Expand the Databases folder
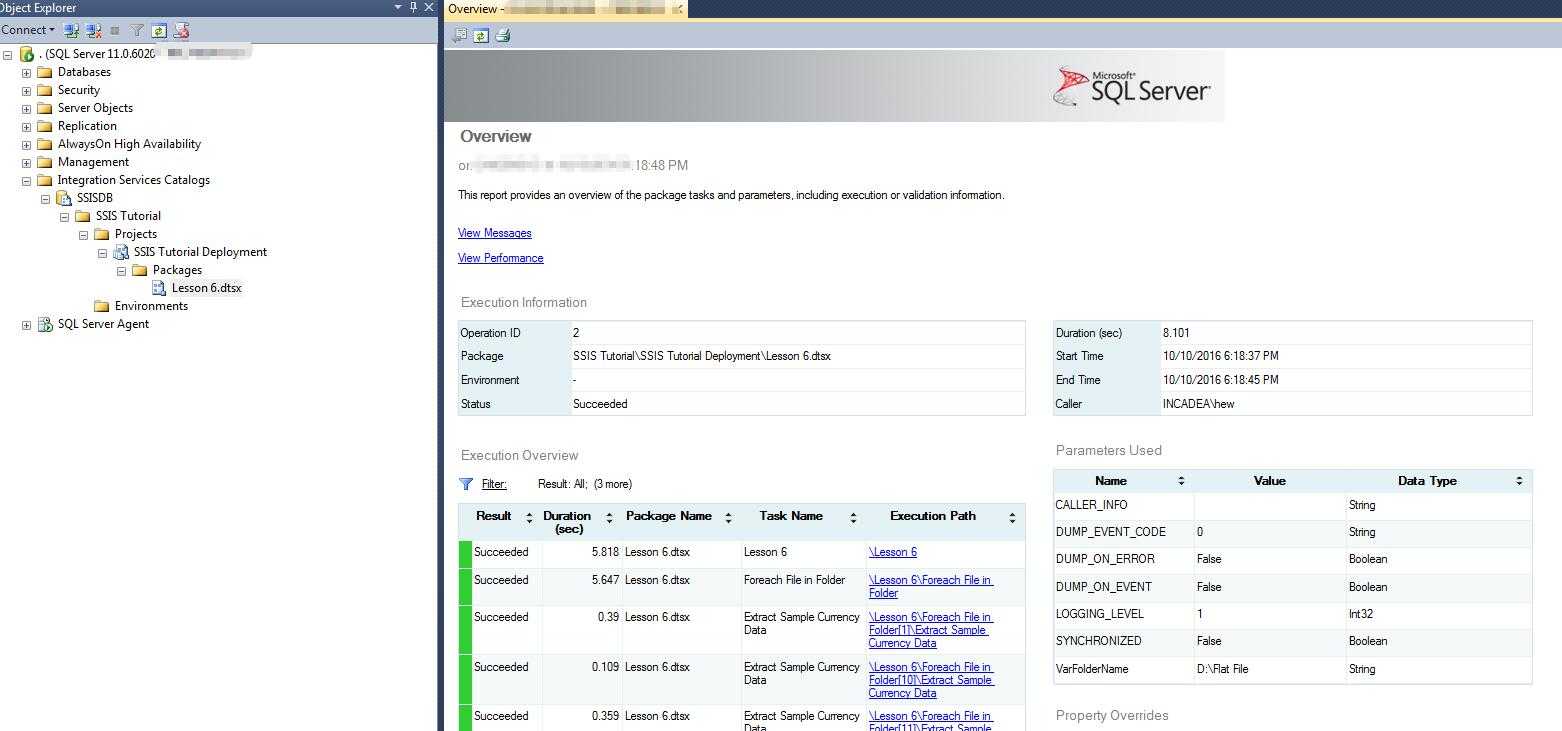This screenshot has height=731, width=1562. point(26,72)
